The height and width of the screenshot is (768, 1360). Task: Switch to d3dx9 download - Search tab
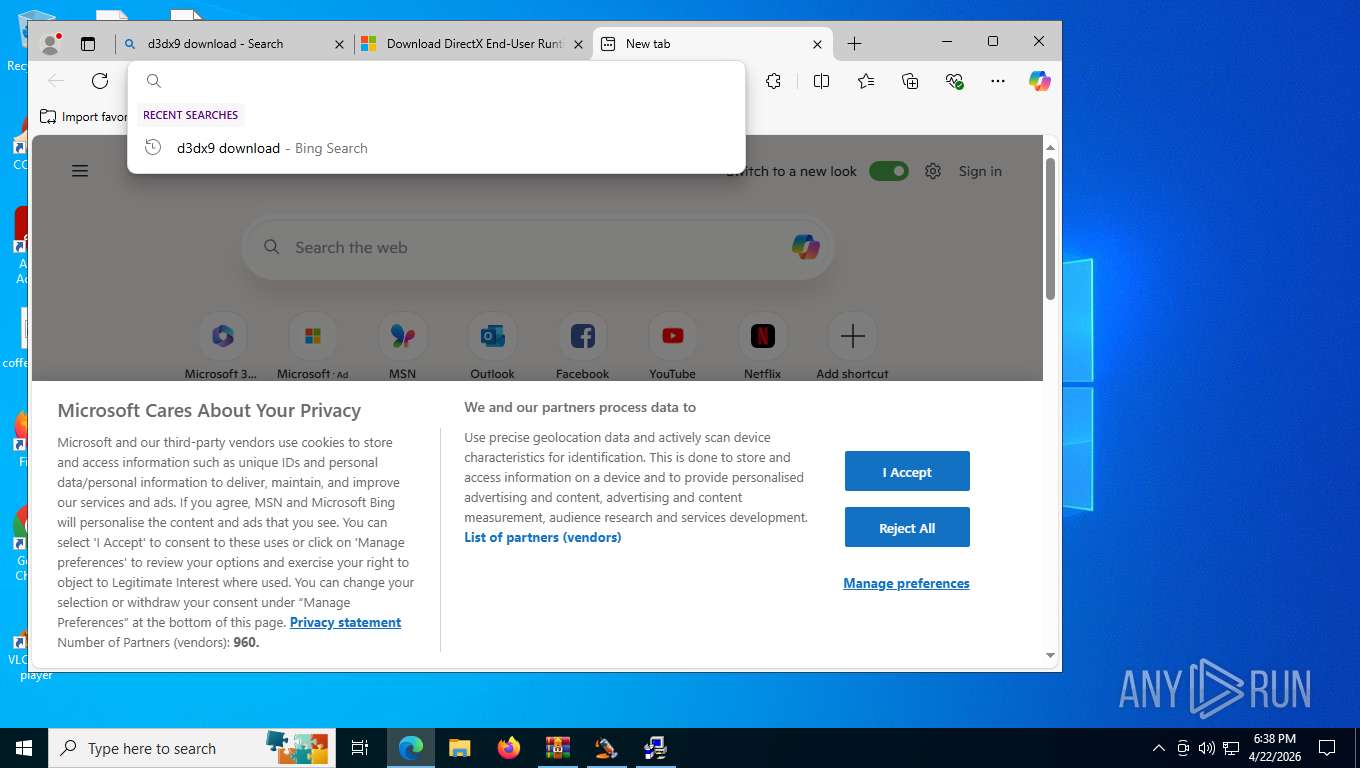pyautogui.click(x=234, y=44)
